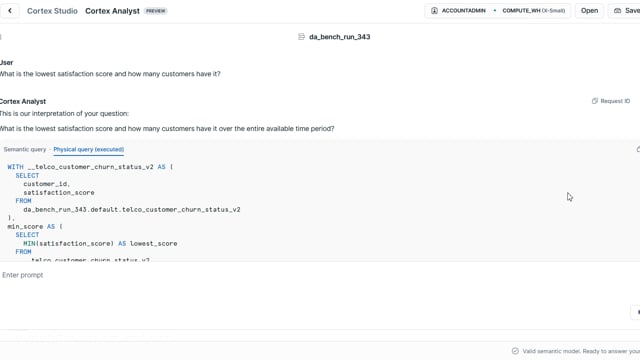Screen dimensions: 640x360
Task: Click the checkmark icon by Valid semantic model
Action: [x=515, y=351]
